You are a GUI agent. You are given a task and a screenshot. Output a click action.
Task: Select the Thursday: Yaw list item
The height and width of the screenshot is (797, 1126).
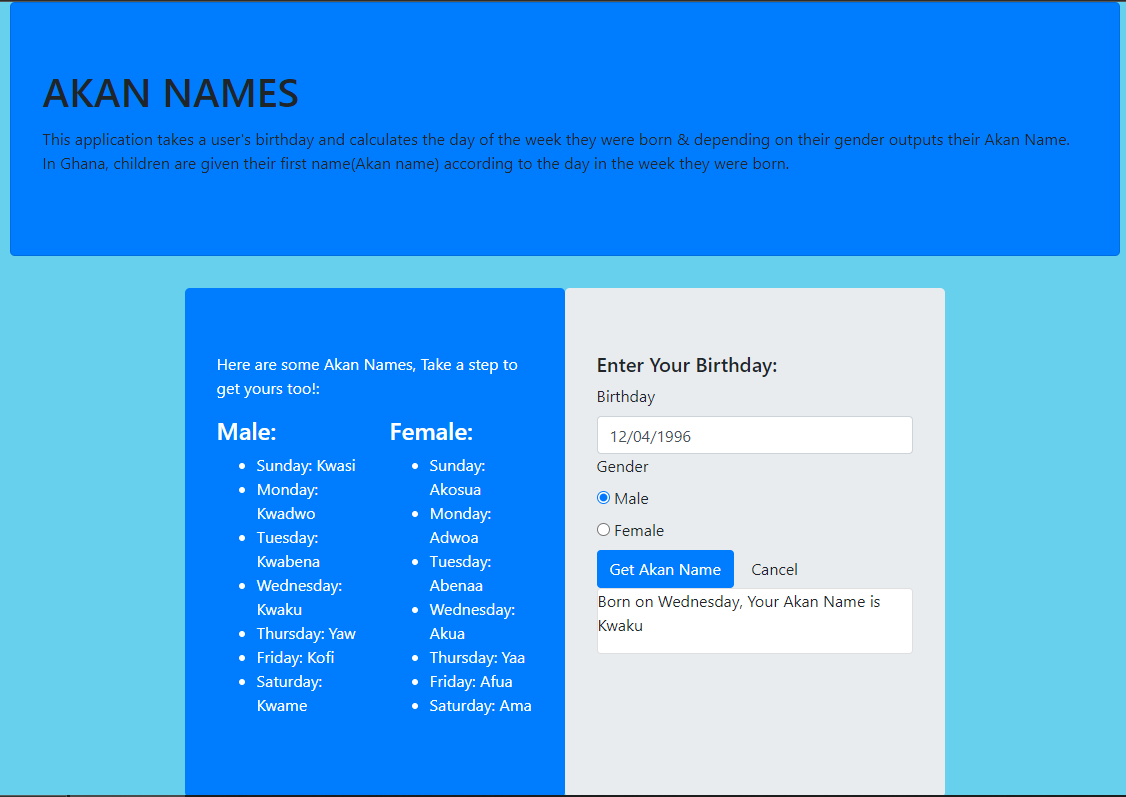pyautogui.click(x=306, y=634)
